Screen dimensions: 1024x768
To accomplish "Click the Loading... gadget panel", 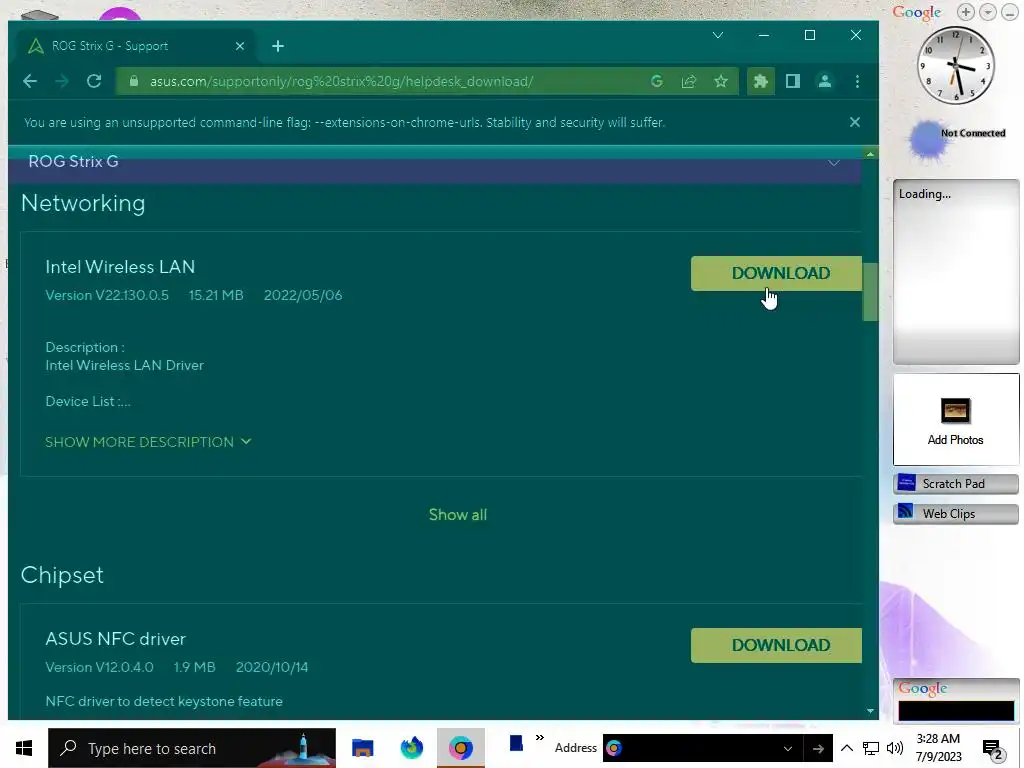I will pos(956,272).
